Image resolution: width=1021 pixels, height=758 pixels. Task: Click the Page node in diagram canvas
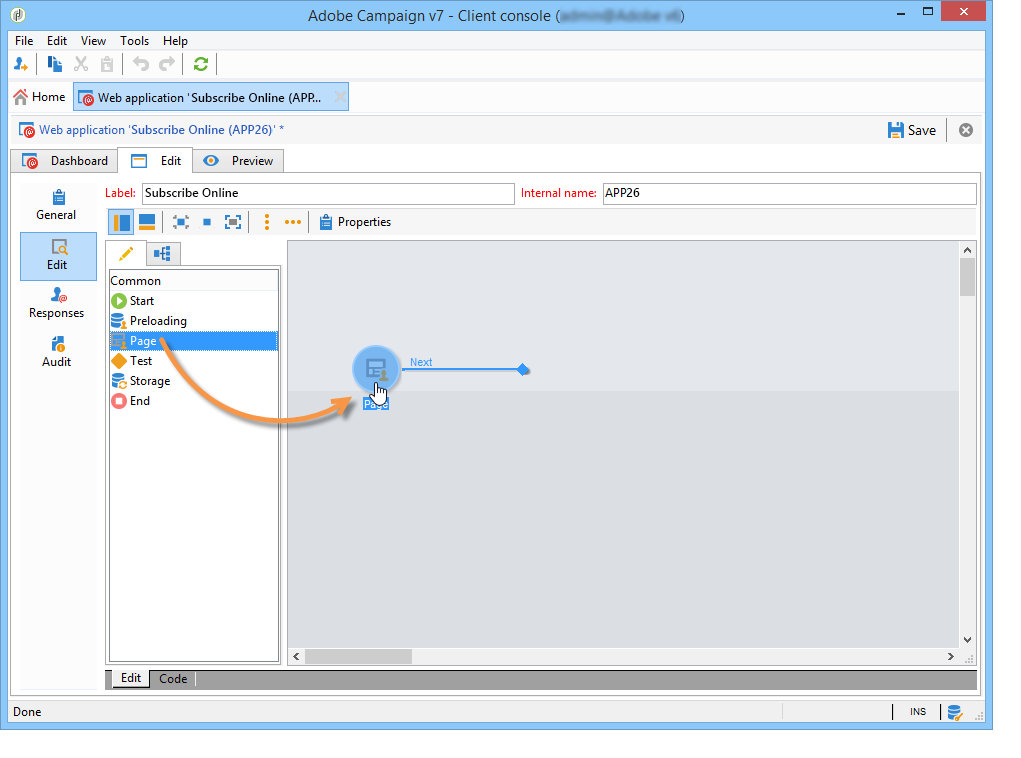[376, 369]
